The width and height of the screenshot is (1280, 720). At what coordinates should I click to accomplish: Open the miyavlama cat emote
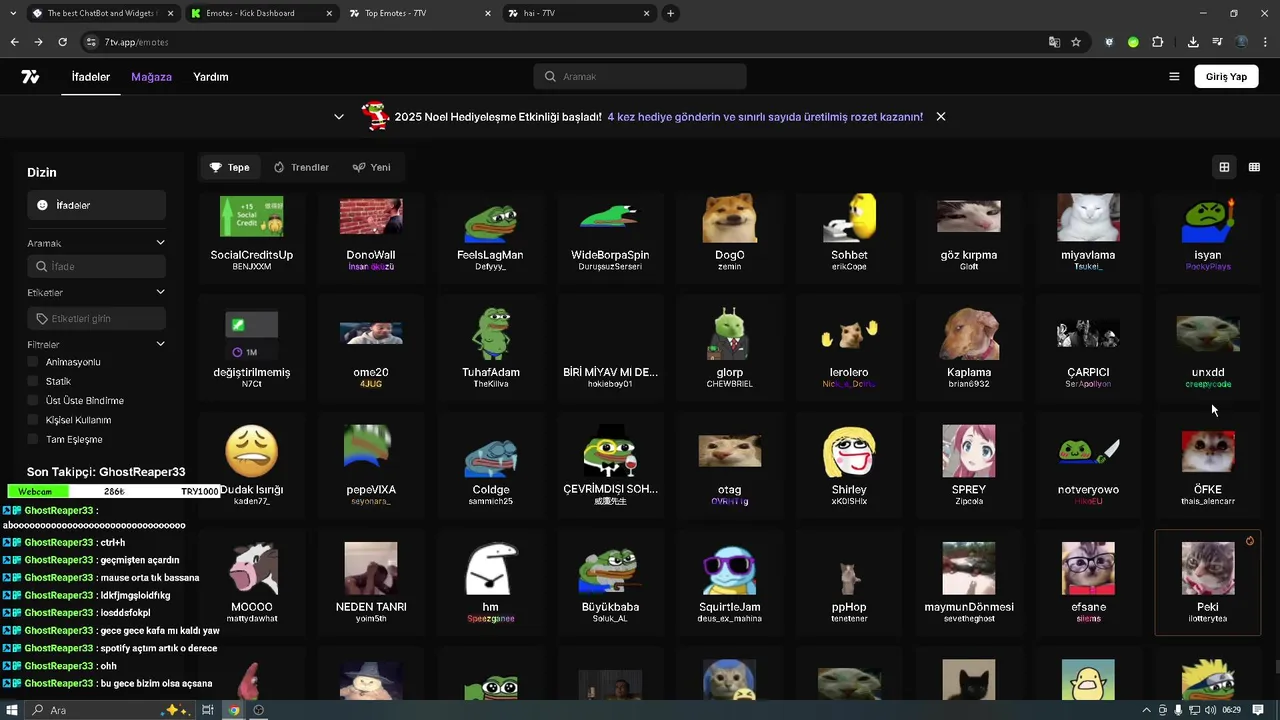coord(1088,234)
